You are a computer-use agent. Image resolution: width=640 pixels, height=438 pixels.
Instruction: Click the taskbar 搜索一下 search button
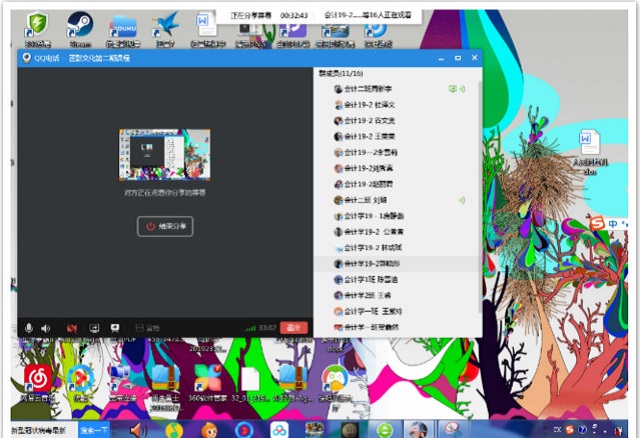point(95,430)
